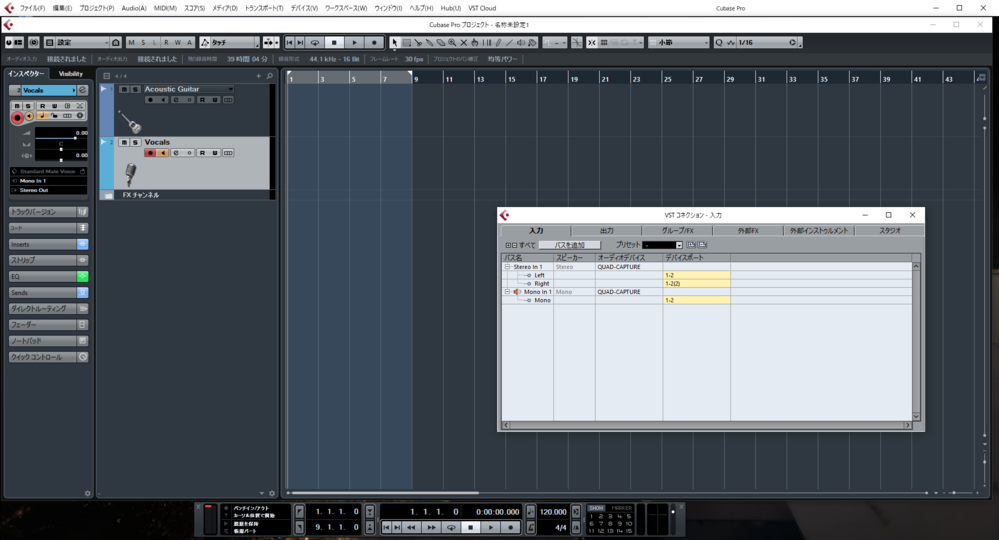Viewport: 999px width, 540px height.
Task: Open the Edit Channel Settings 'e' button in Inspector
Action: (x=82, y=90)
